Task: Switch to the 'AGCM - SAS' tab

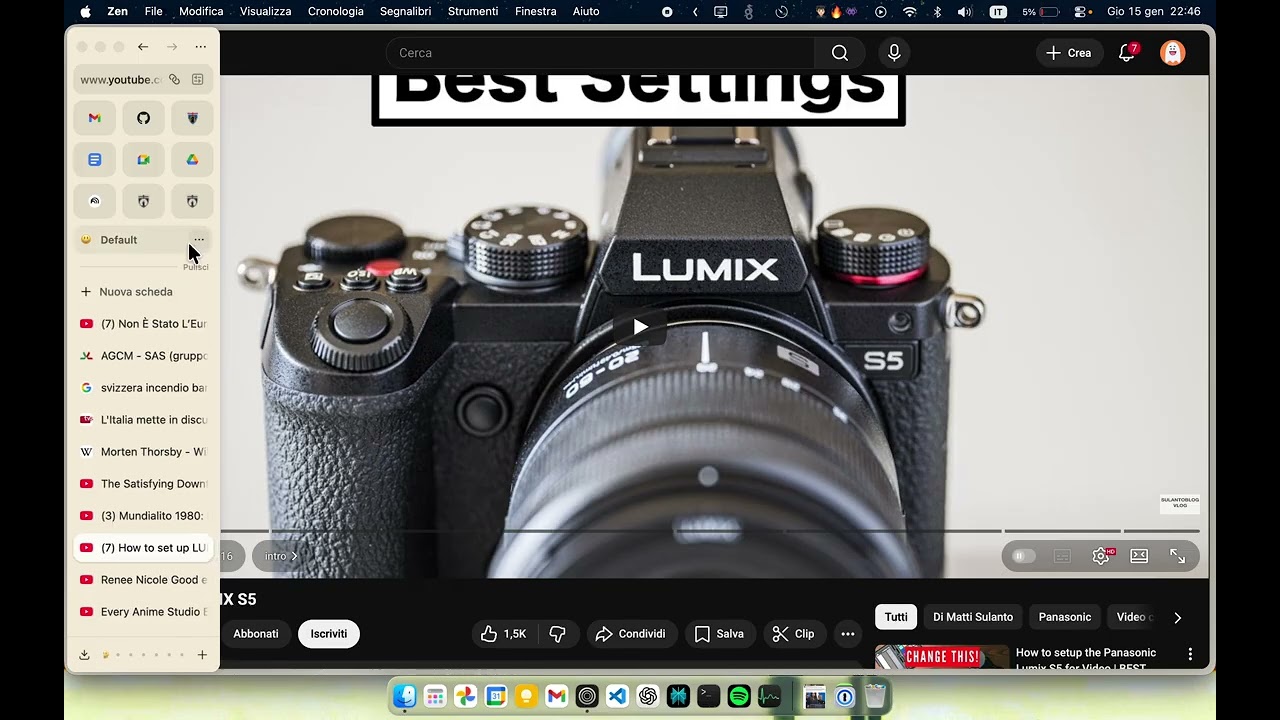Action: tap(144, 356)
